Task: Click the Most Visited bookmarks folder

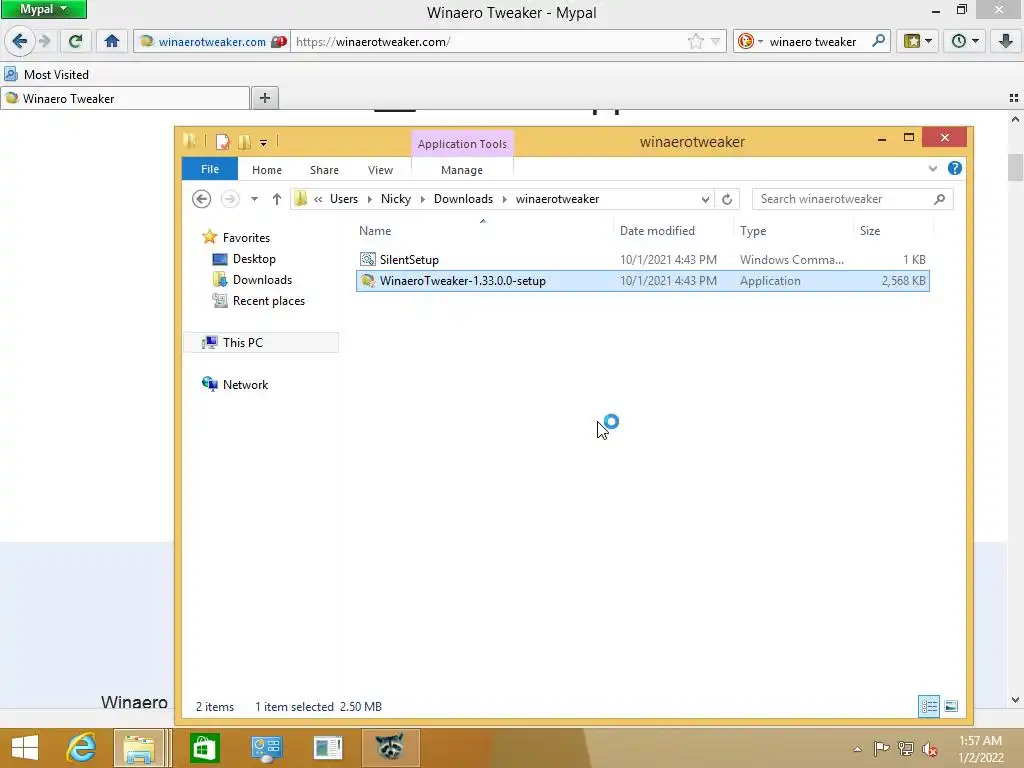Action: 46,74
